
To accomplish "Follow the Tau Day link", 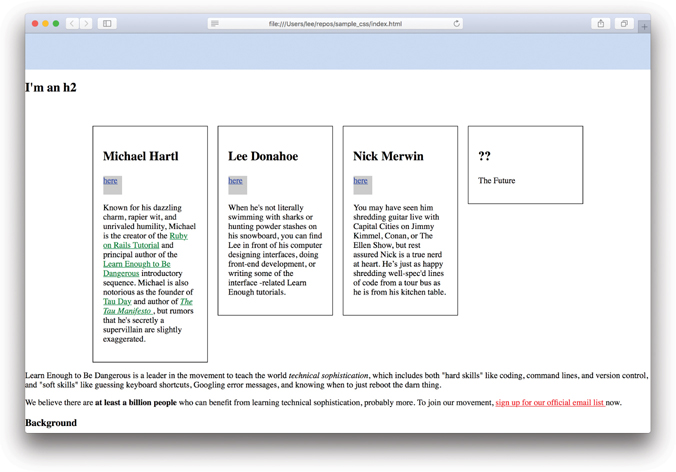I will tap(117, 301).
